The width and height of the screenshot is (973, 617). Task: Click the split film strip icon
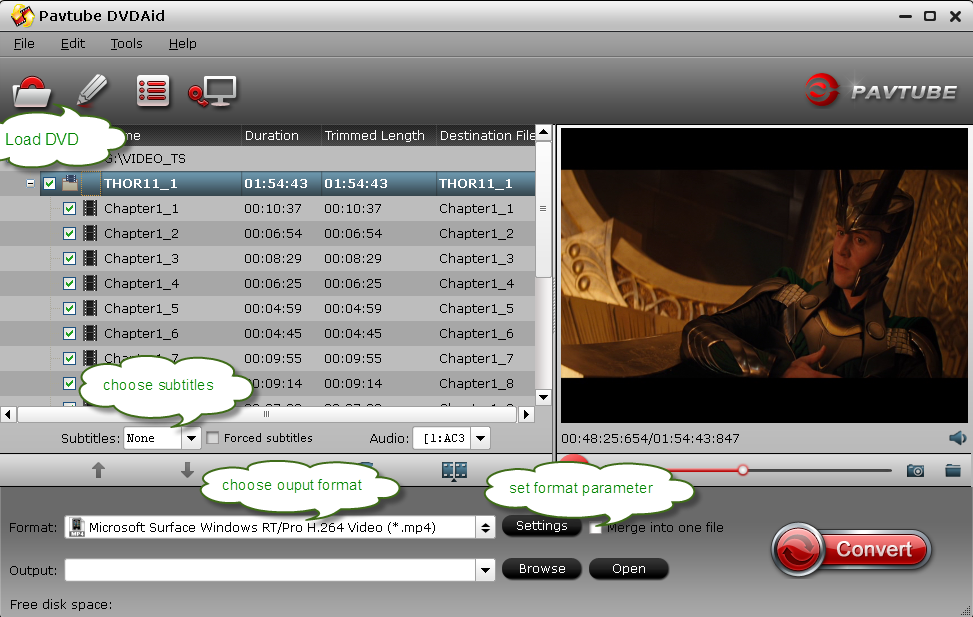coord(454,471)
